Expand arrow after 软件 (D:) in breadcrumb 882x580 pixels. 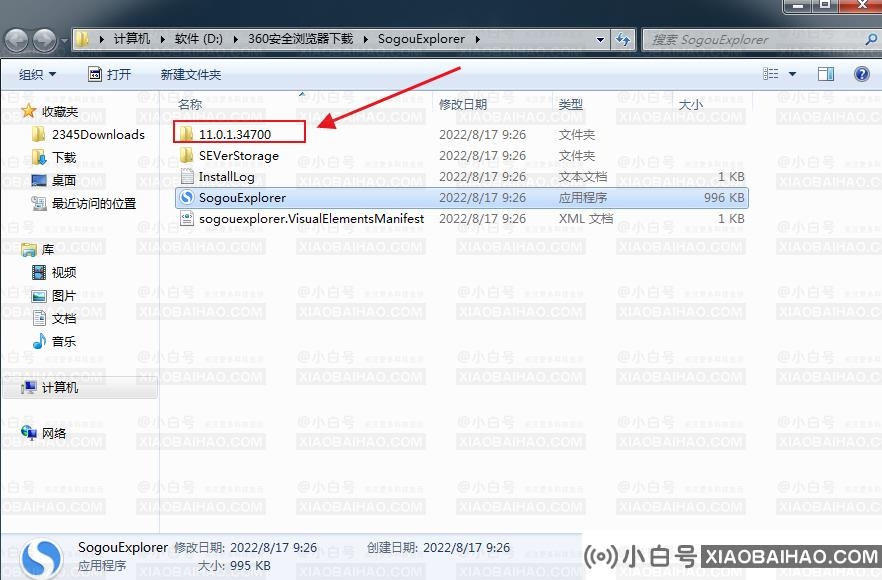(x=235, y=39)
